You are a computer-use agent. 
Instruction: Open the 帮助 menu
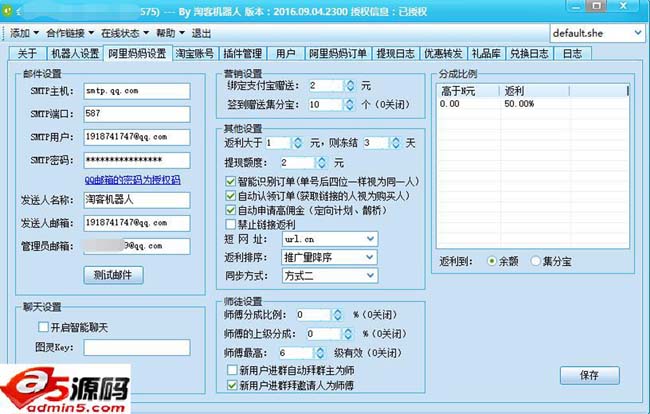(170, 33)
